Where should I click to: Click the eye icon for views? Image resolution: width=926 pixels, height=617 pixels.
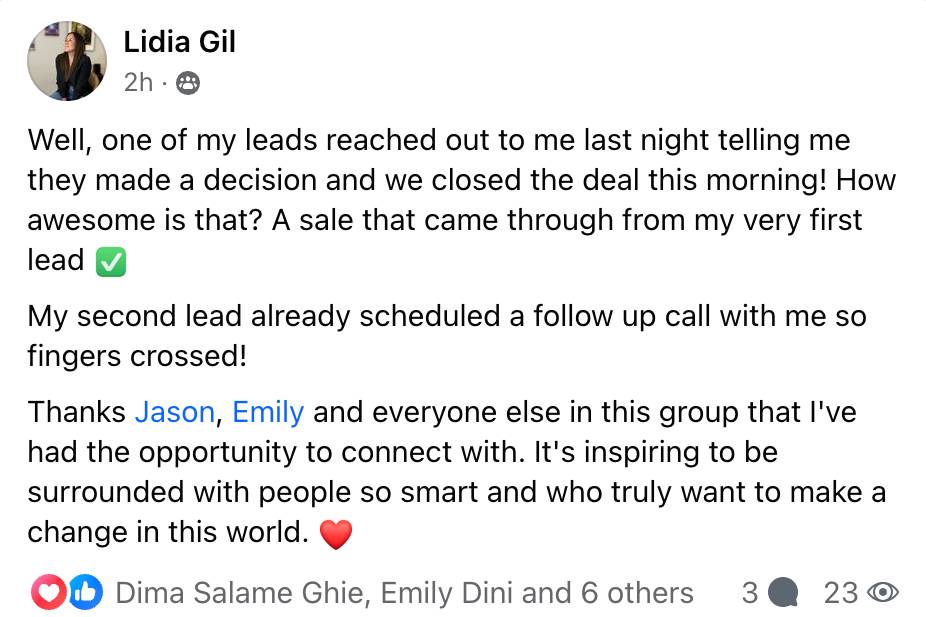882,593
